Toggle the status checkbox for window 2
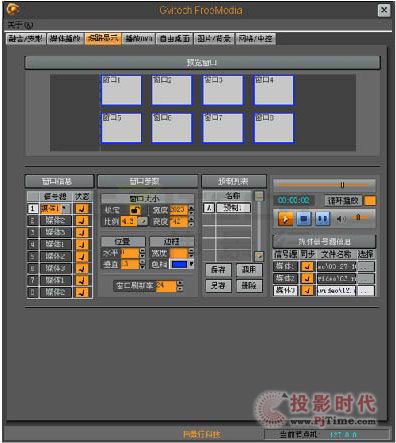This screenshot has width=396, height=443. [82, 221]
